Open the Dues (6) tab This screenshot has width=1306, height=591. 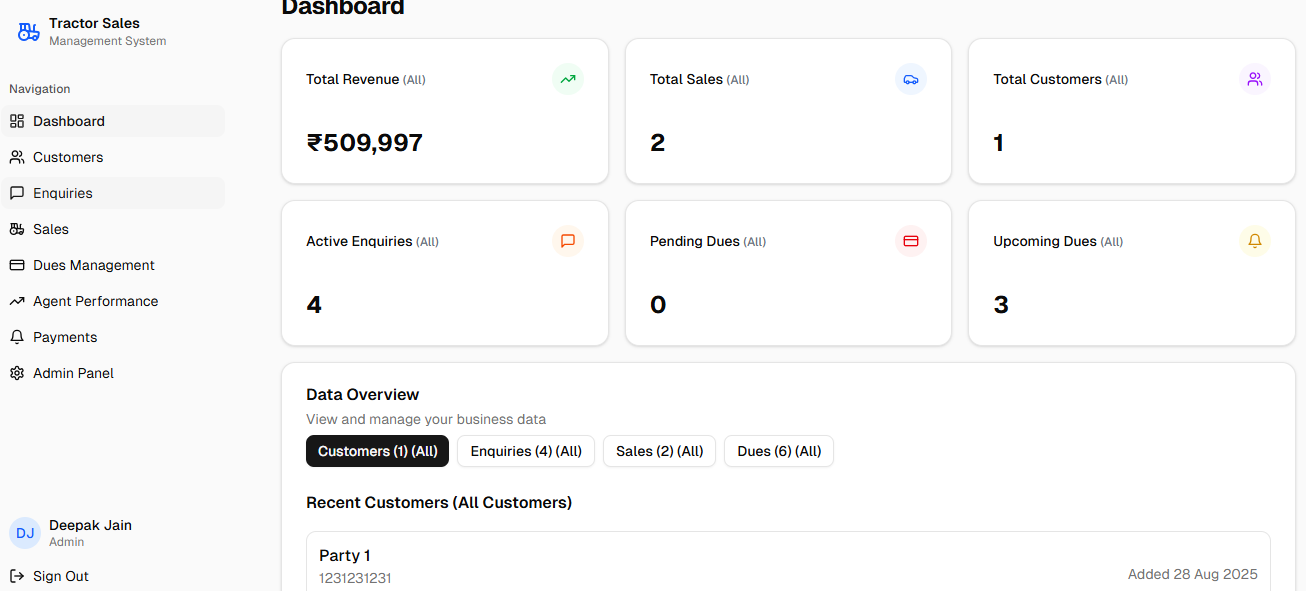coord(778,451)
